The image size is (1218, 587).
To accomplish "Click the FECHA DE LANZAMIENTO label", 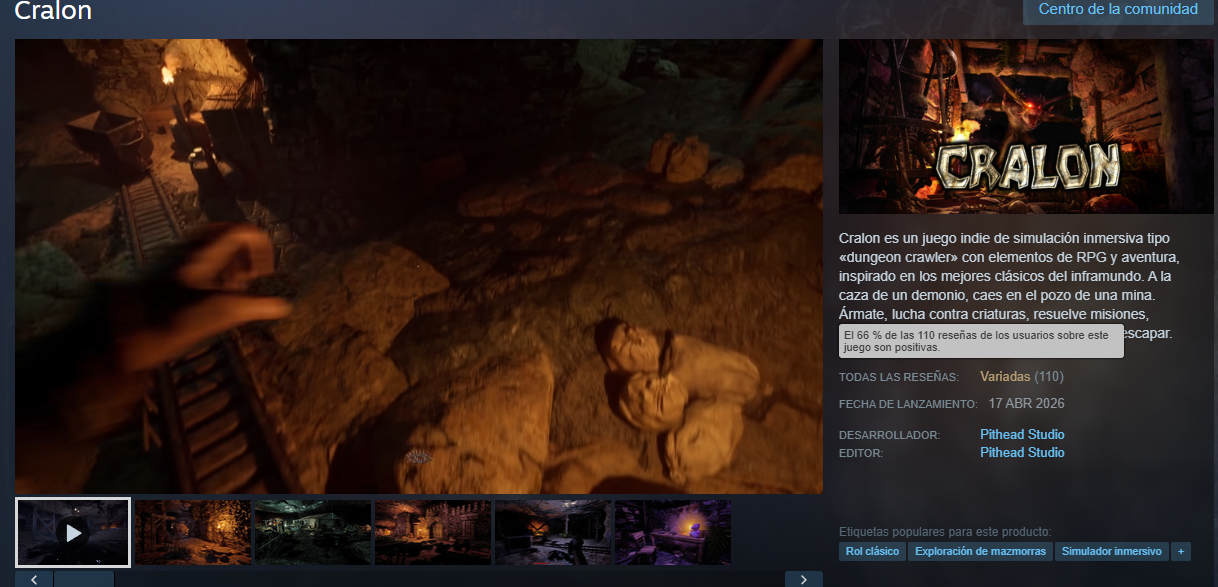I will [908, 405].
